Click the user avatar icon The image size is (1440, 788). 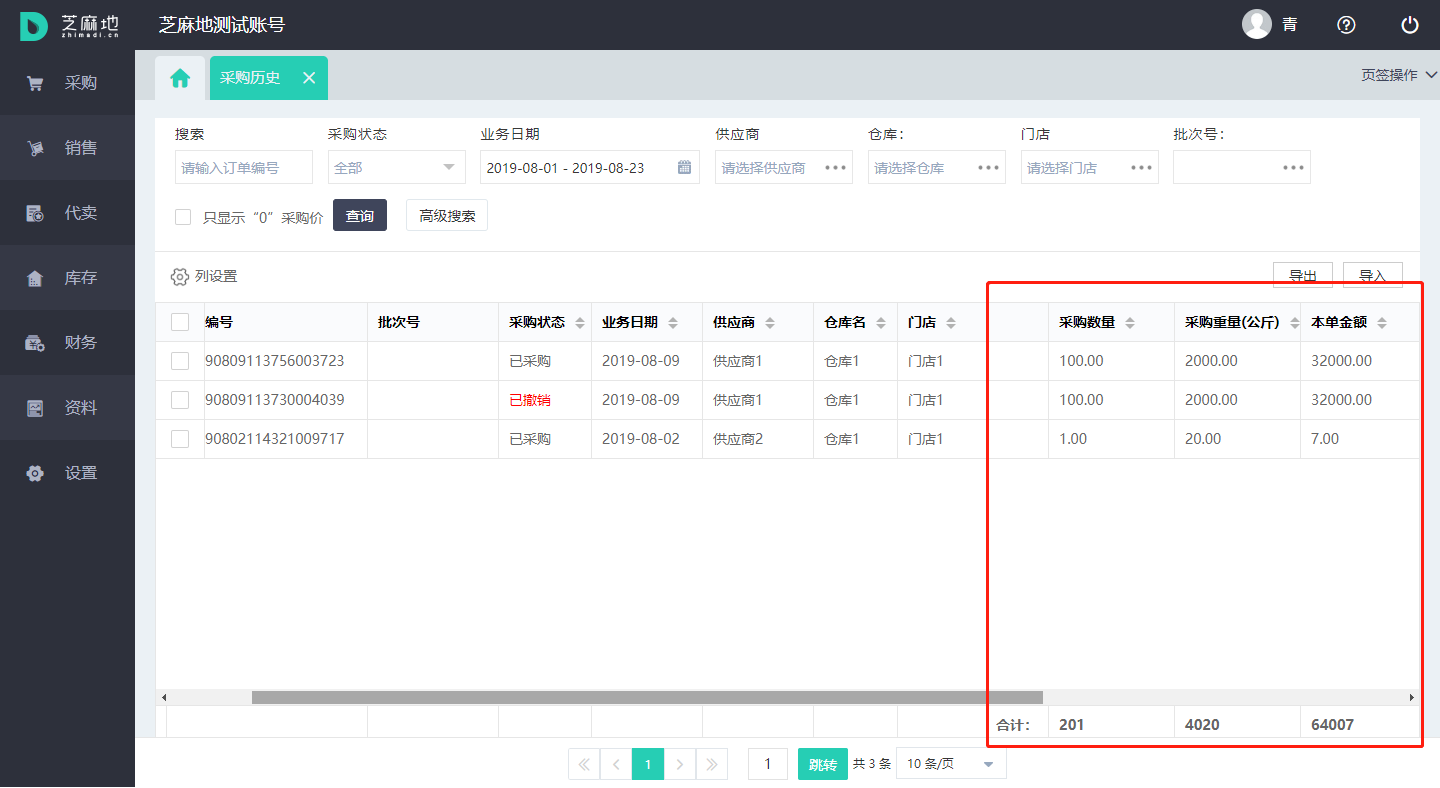click(x=1257, y=24)
